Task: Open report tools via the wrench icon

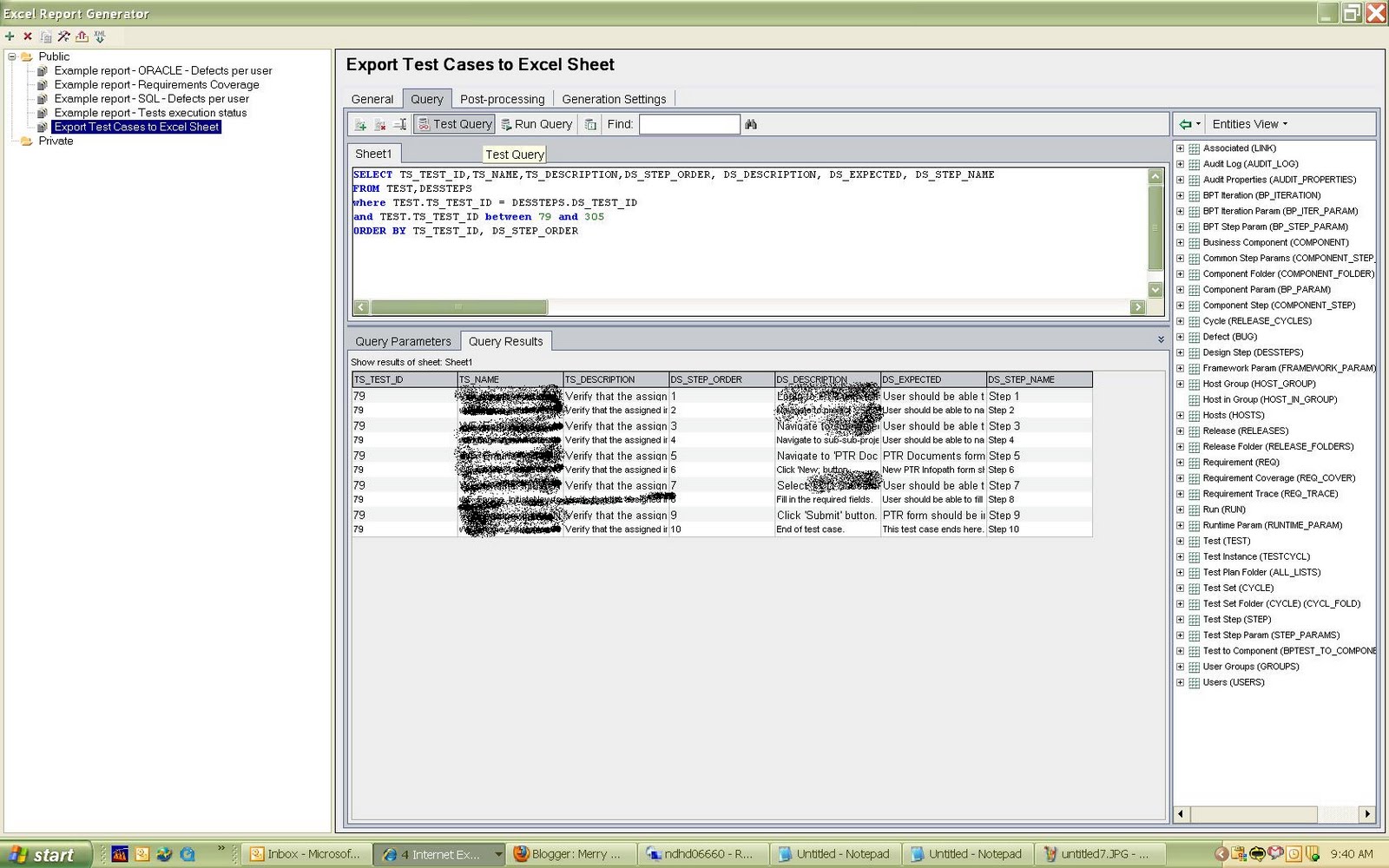Action: tap(63, 36)
